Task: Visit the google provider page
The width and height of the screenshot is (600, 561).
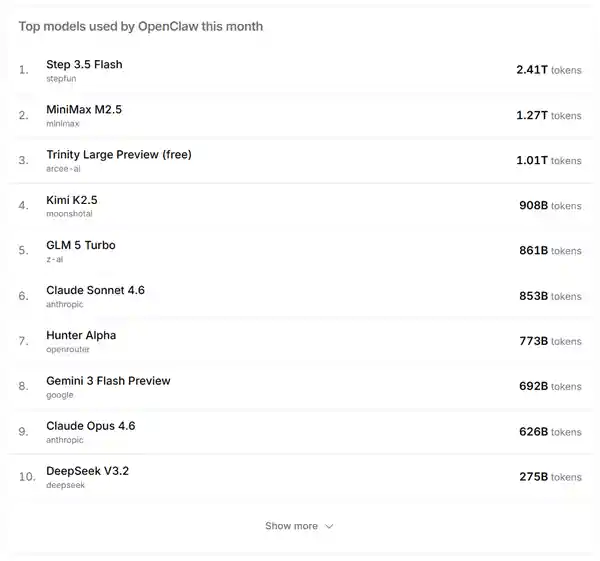Action: pos(59,395)
